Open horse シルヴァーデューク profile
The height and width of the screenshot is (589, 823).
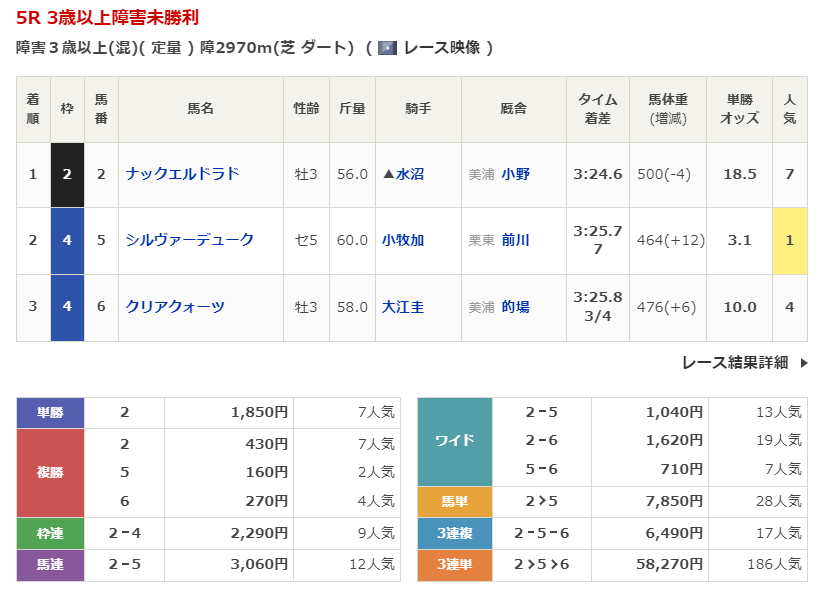tap(189, 240)
